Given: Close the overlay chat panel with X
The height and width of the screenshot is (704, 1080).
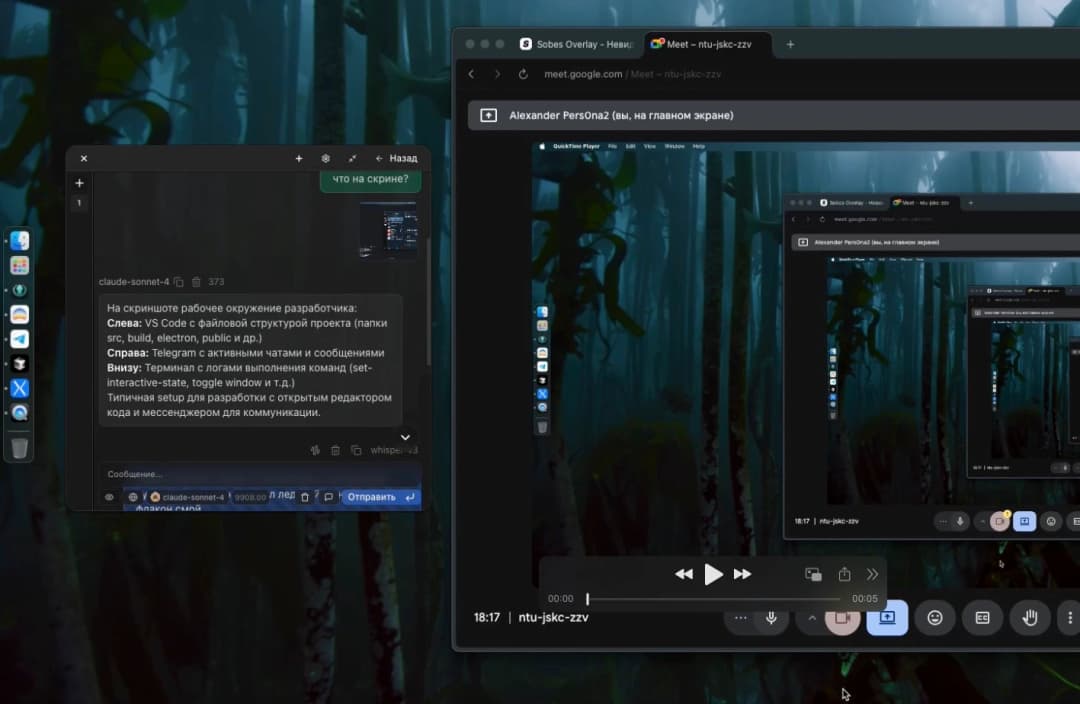Looking at the screenshot, I should click(x=84, y=158).
